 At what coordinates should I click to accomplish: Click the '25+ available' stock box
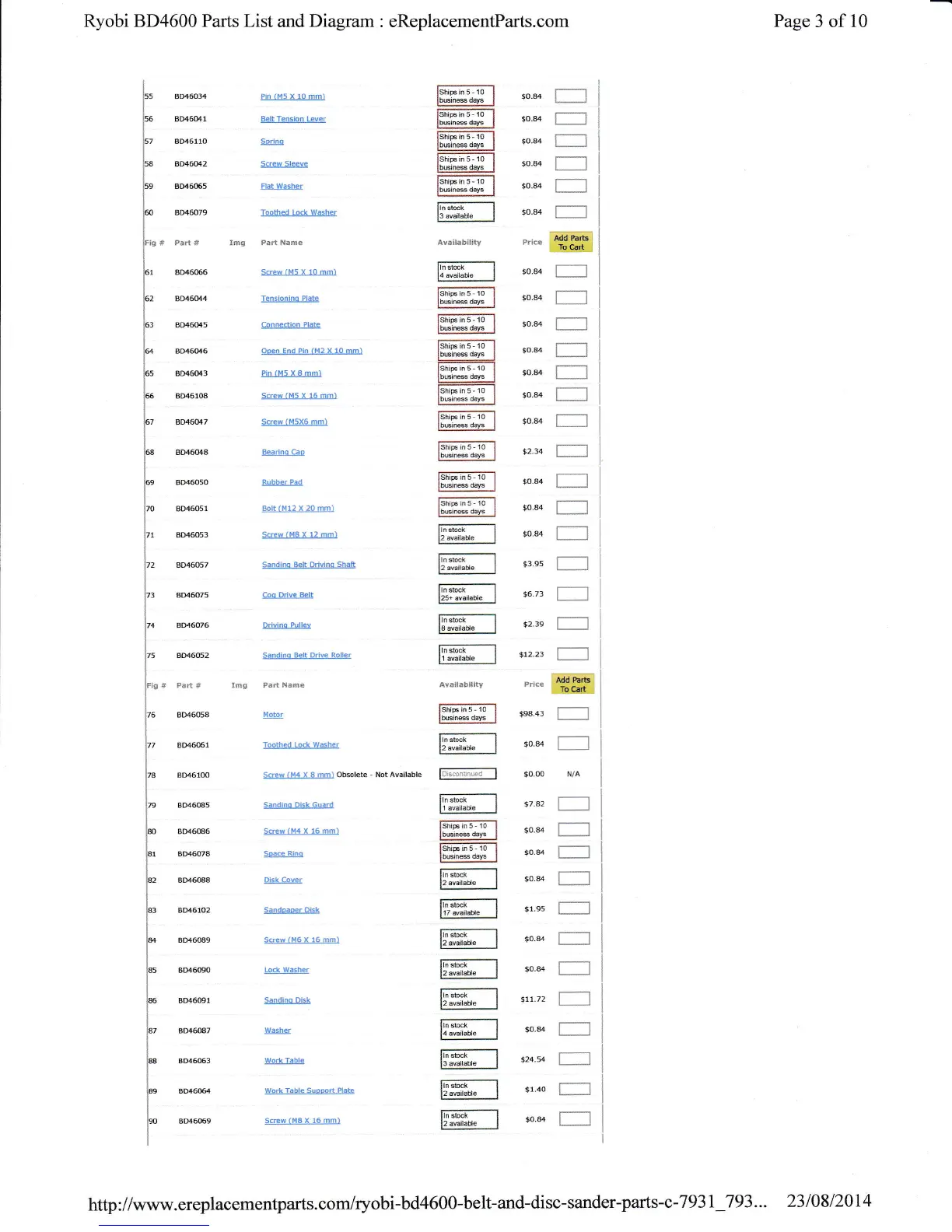pyautogui.click(x=467, y=594)
